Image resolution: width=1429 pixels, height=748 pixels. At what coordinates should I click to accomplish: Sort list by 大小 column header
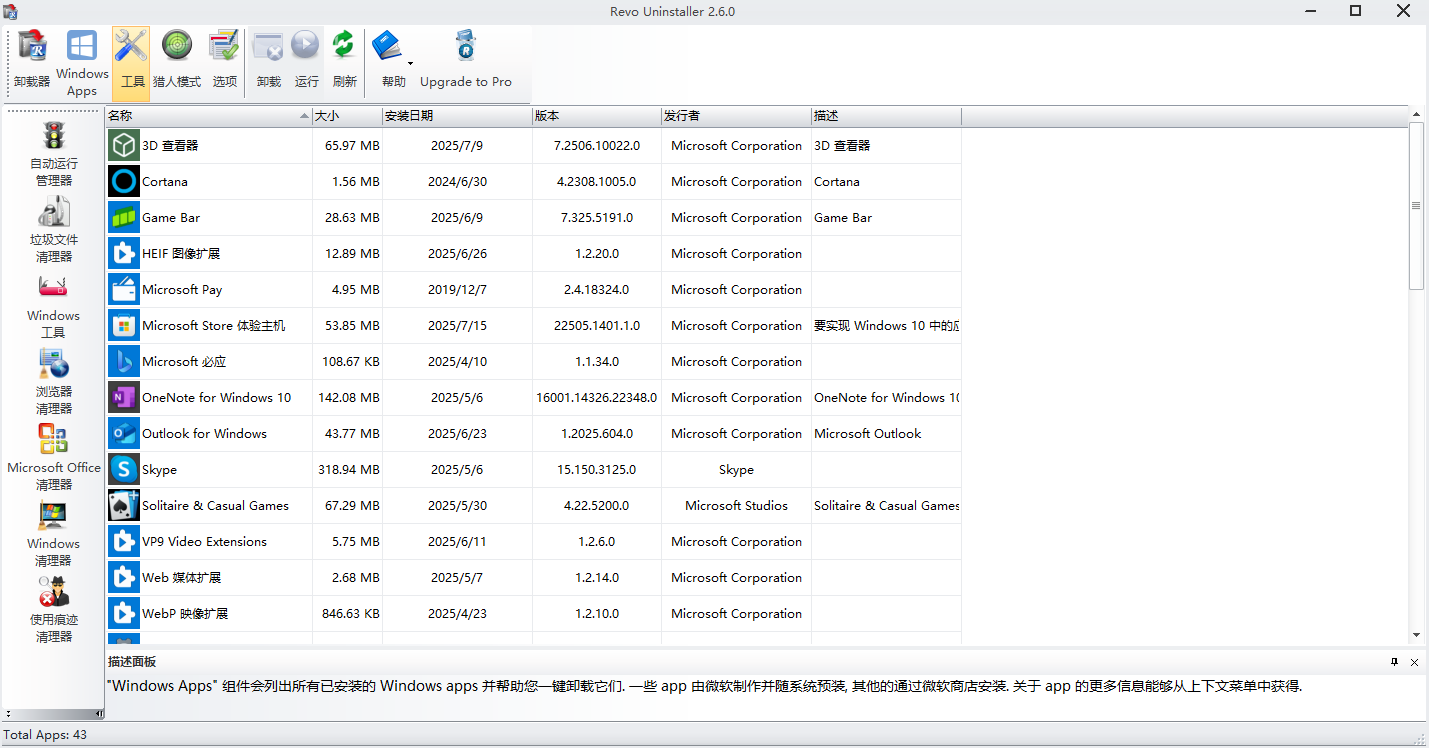347,116
